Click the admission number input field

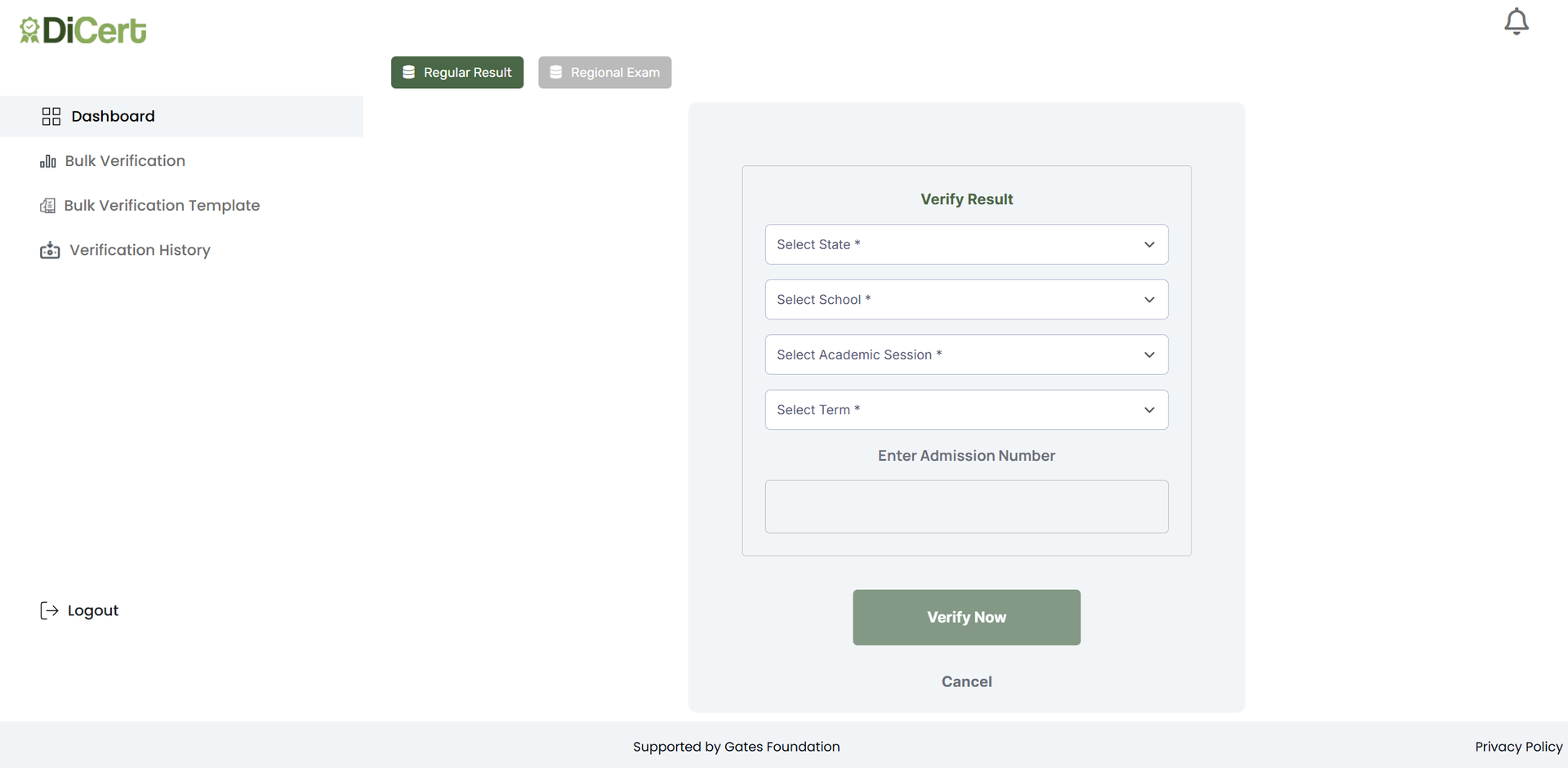tap(966, 507)
